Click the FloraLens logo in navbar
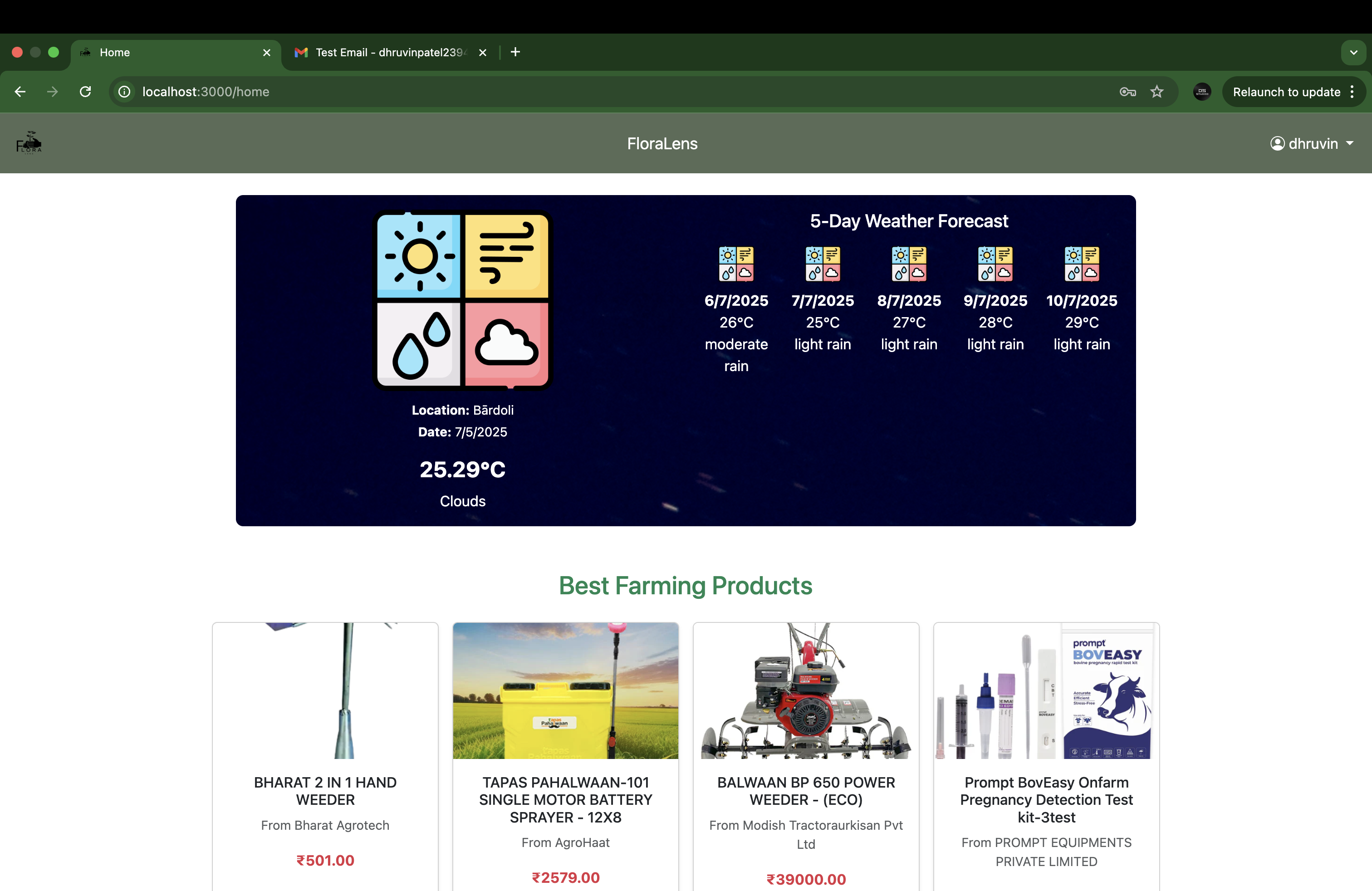This screenshot has width=1372, height=891. 29,143
